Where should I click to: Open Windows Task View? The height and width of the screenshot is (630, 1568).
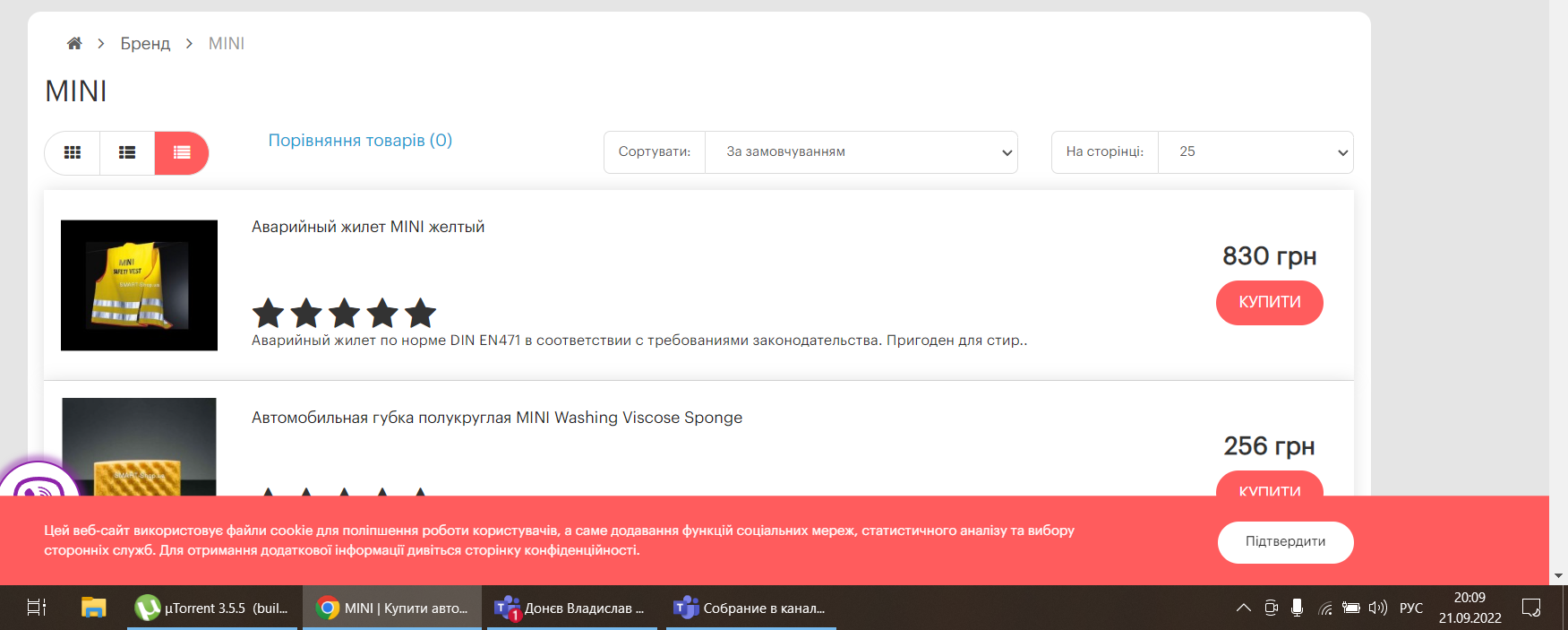click(x=37, y=608)
